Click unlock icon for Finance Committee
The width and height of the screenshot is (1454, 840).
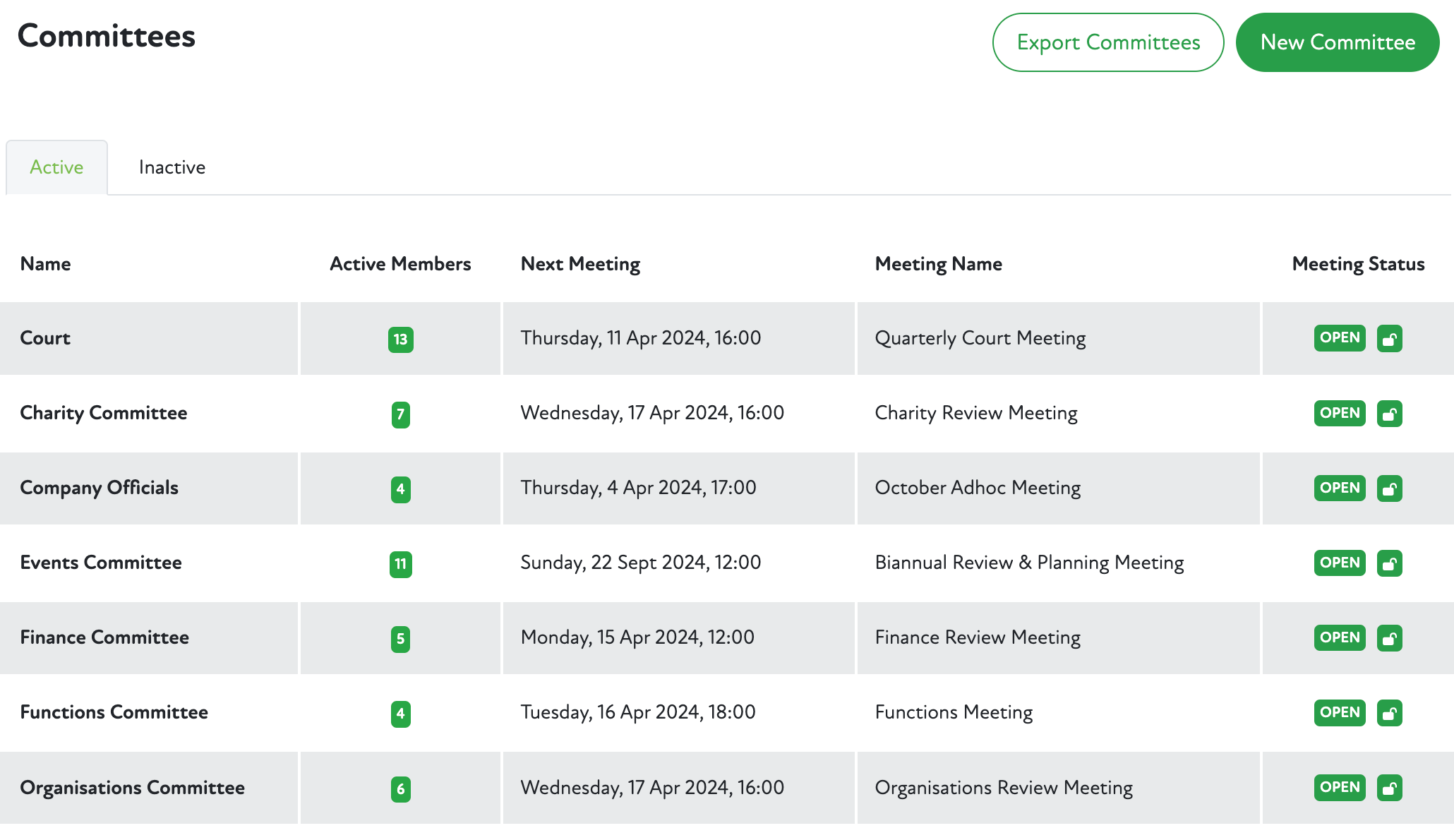click(1389, 638)
